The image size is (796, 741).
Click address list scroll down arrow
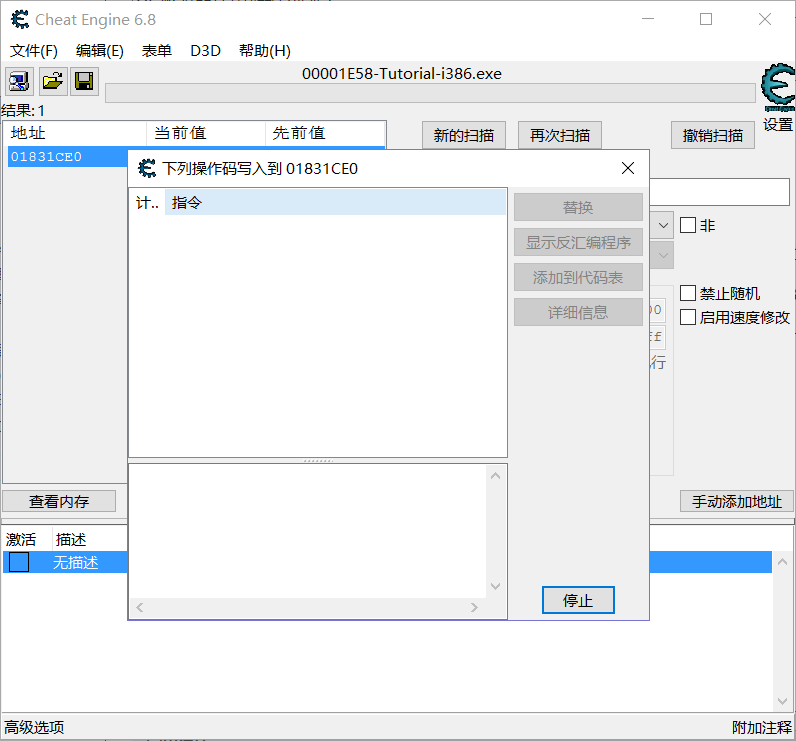(x=783, y=701)
